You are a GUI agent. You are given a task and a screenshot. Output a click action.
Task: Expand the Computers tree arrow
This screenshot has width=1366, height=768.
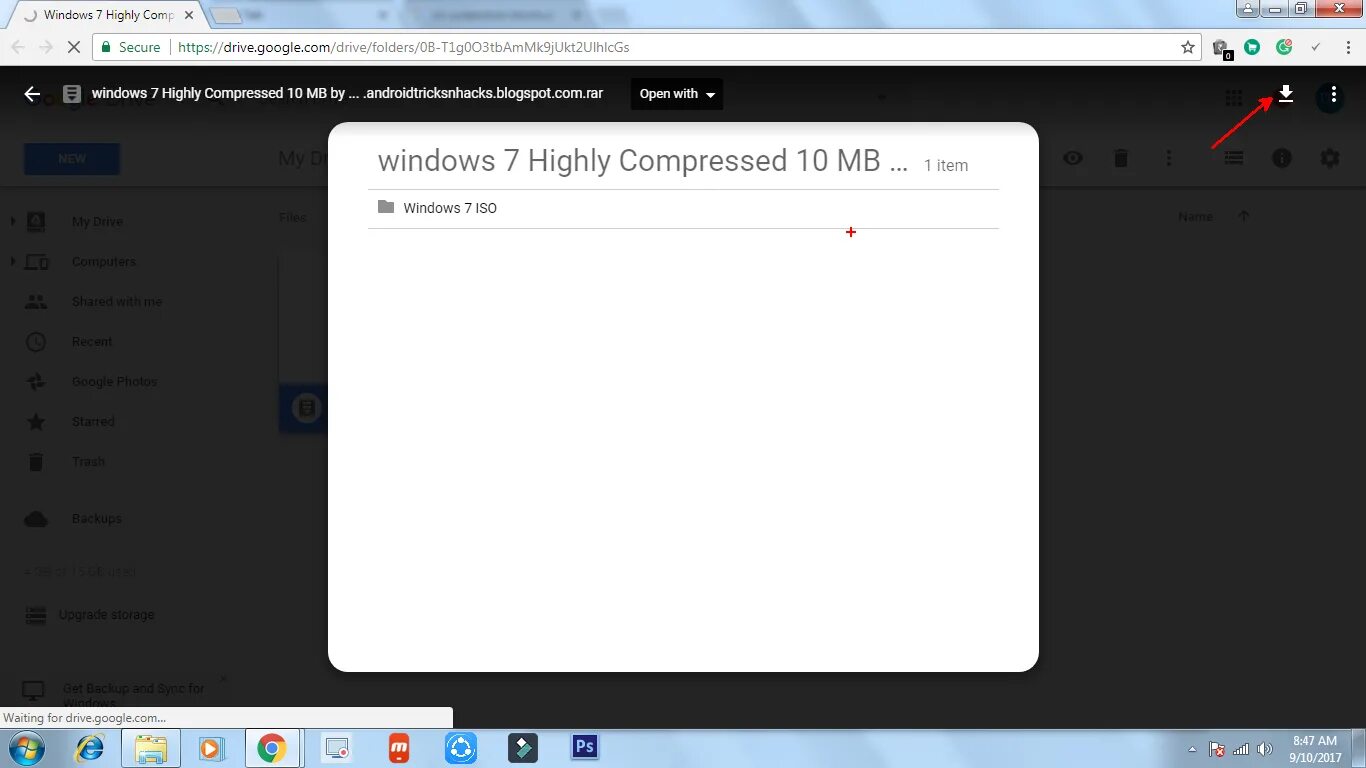(12, 262)
